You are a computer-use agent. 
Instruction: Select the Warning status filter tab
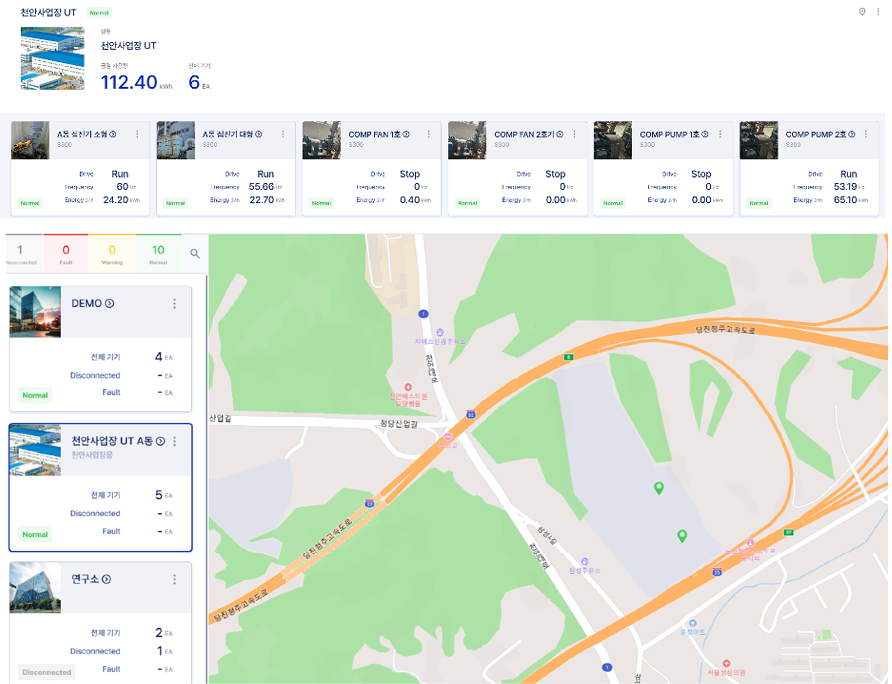[x=112, y=254]
